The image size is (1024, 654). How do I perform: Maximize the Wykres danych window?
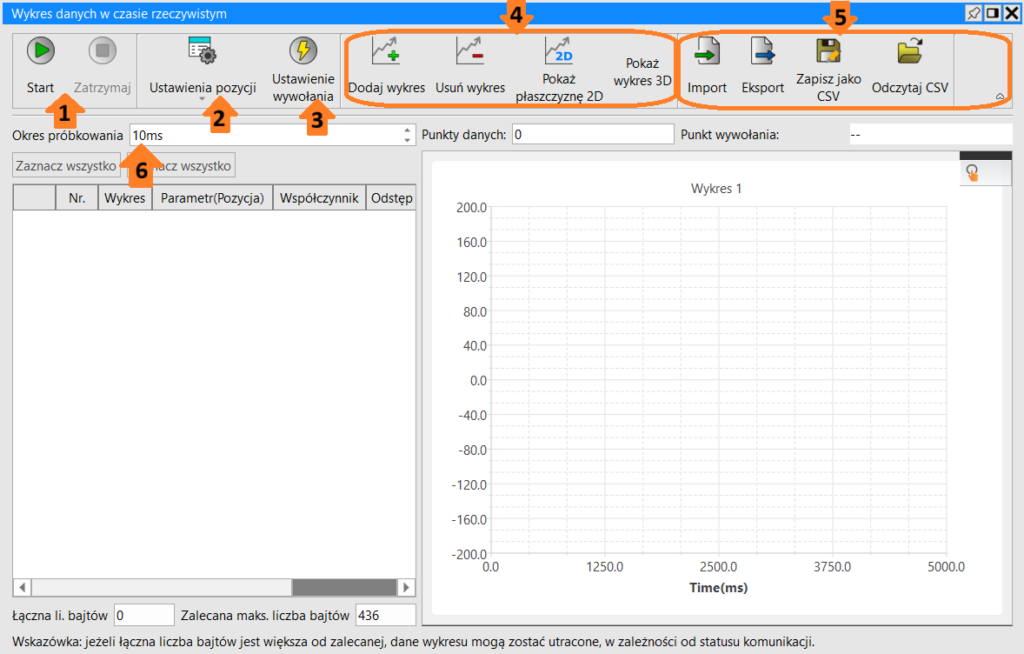pyautogui.click(x=993, y=13)
